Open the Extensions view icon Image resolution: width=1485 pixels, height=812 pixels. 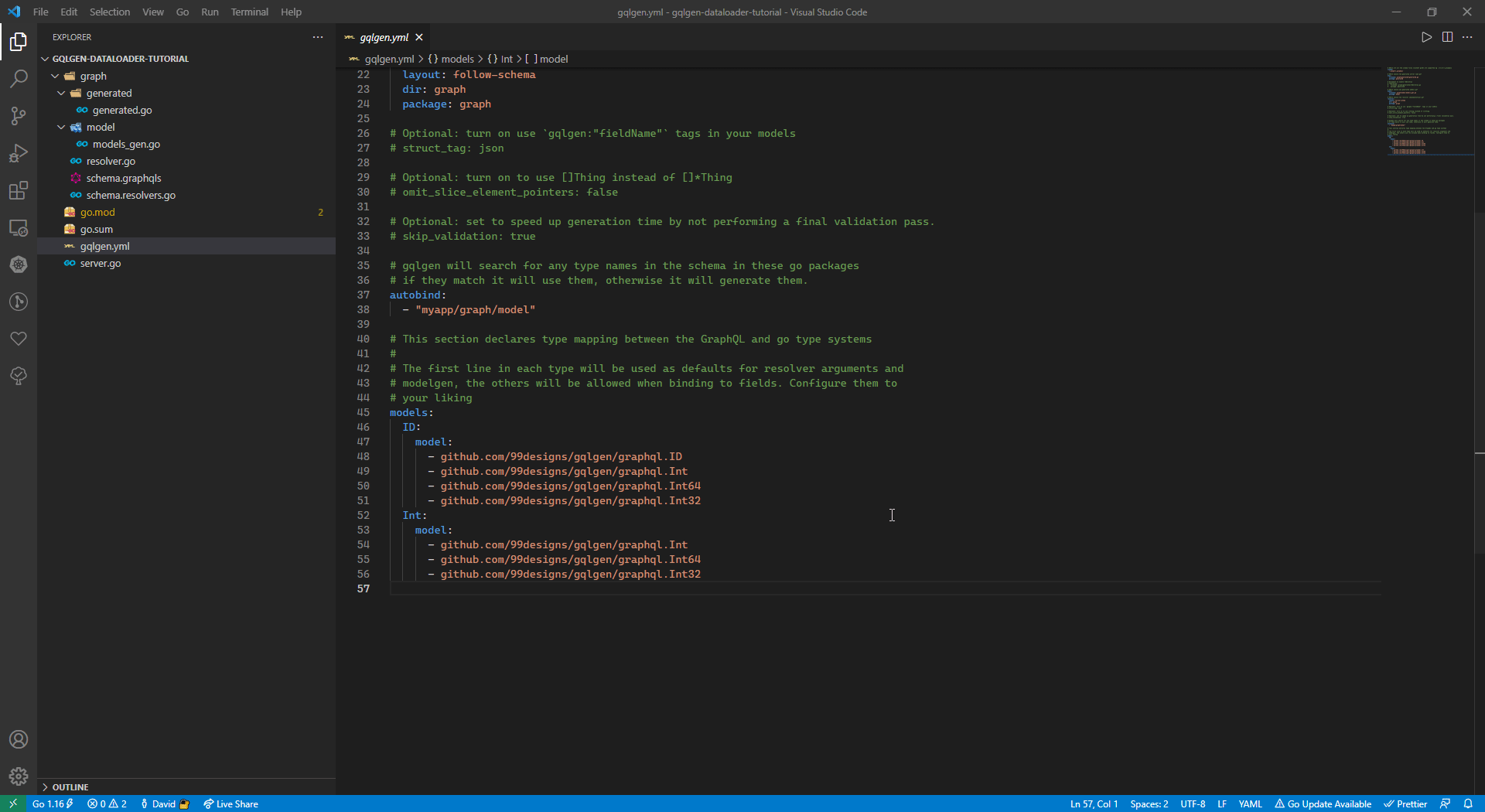[x=19, y=190]
